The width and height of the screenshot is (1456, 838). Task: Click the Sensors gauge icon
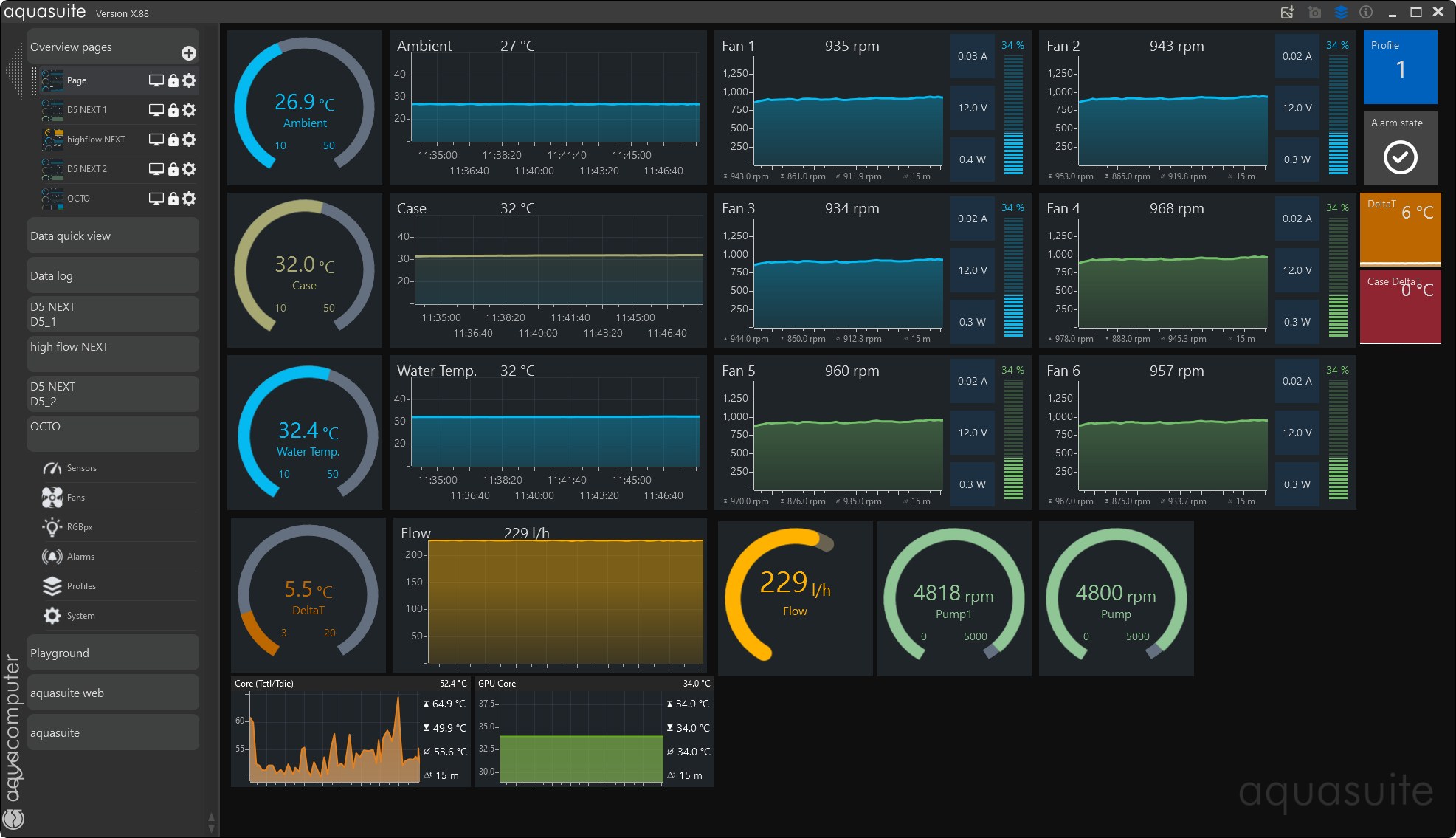(52, 468)
